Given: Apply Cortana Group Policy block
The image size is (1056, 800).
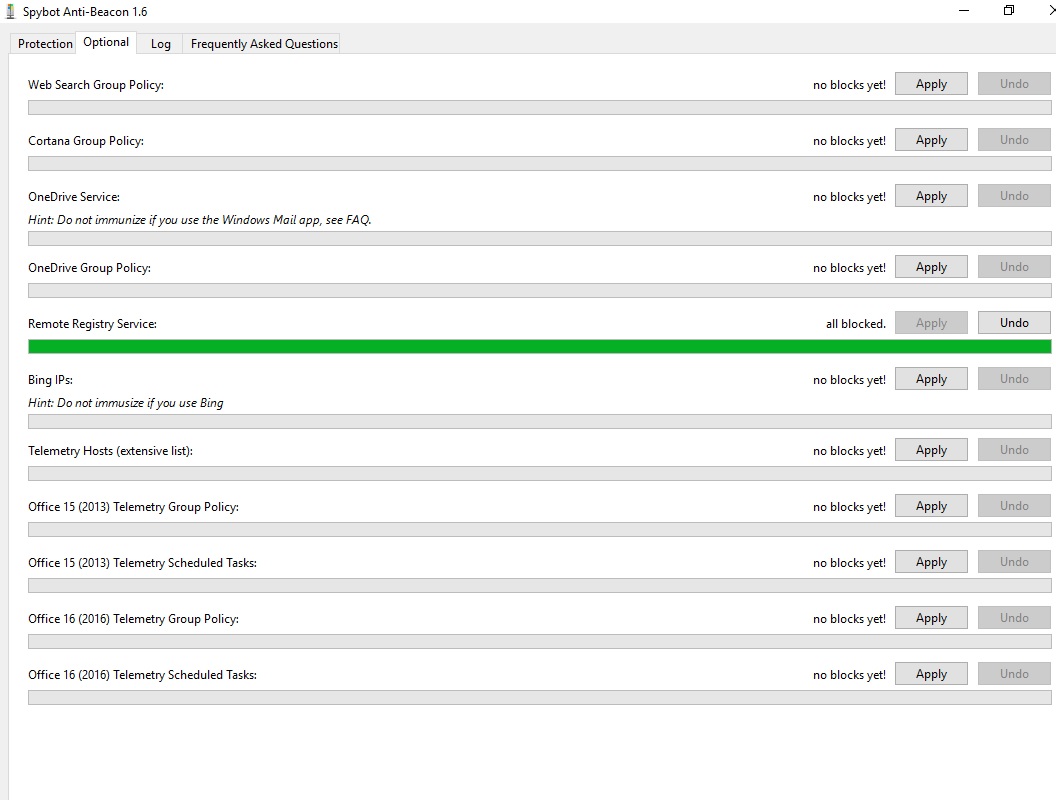Looking at the screenshot, I should pos(931,140).
